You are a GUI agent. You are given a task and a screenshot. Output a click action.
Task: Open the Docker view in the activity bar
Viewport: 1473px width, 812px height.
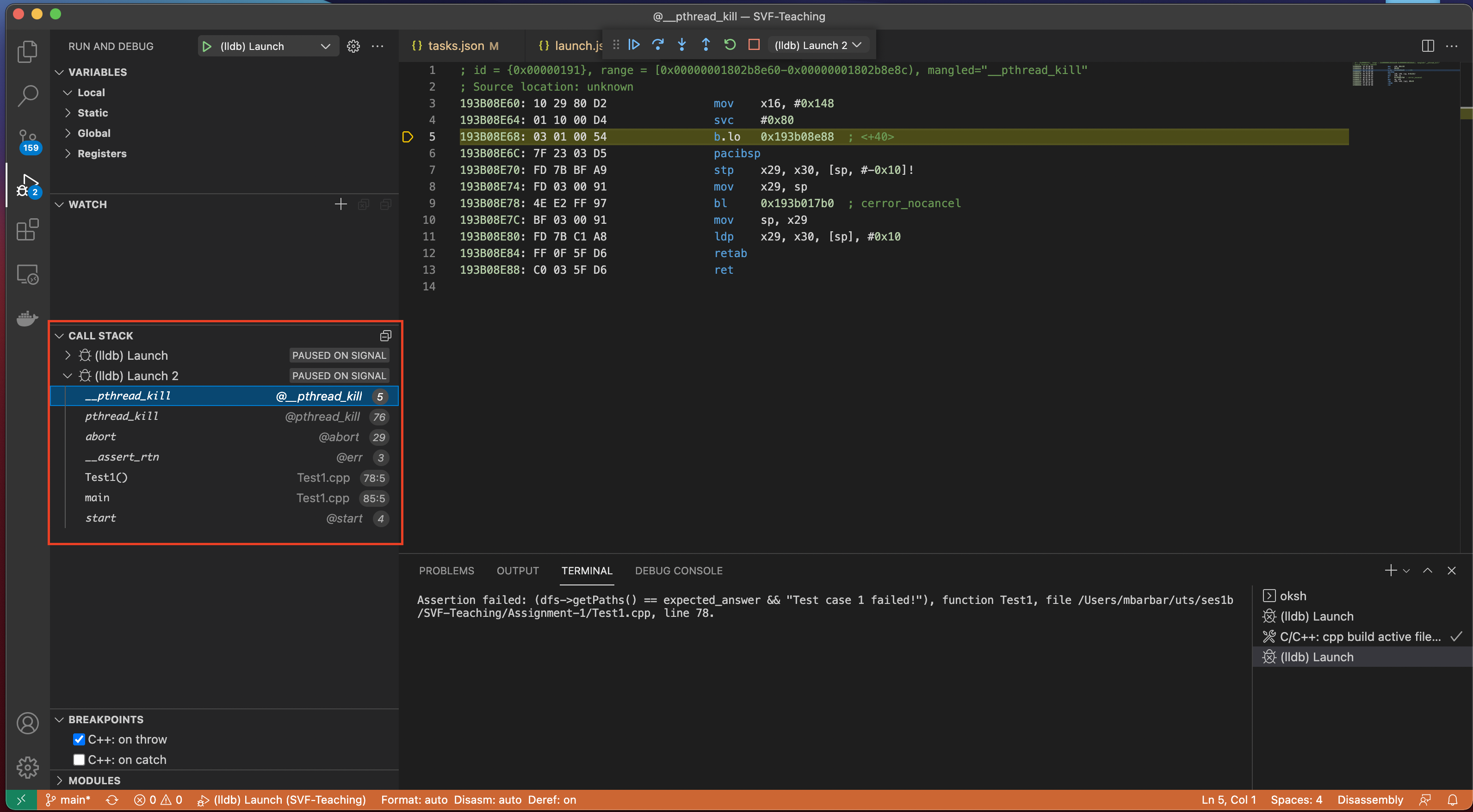pos(27,318)
